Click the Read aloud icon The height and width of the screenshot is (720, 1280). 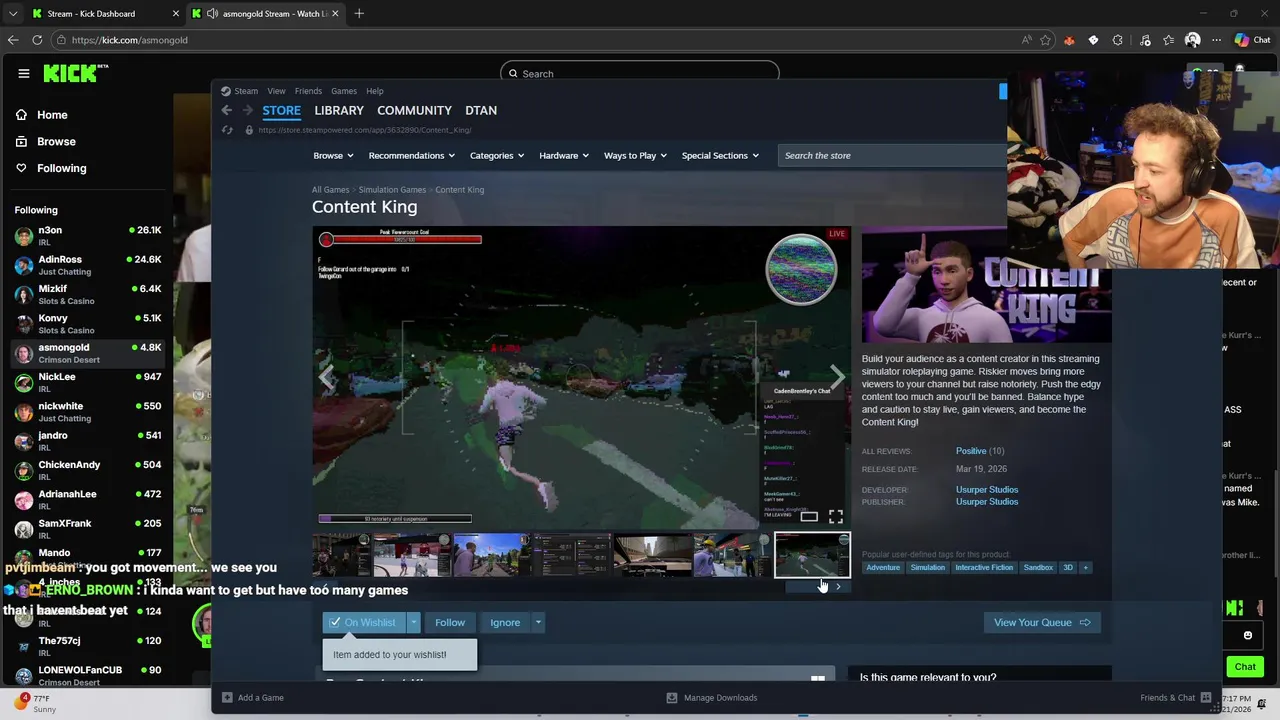[x=1027, y=40]
